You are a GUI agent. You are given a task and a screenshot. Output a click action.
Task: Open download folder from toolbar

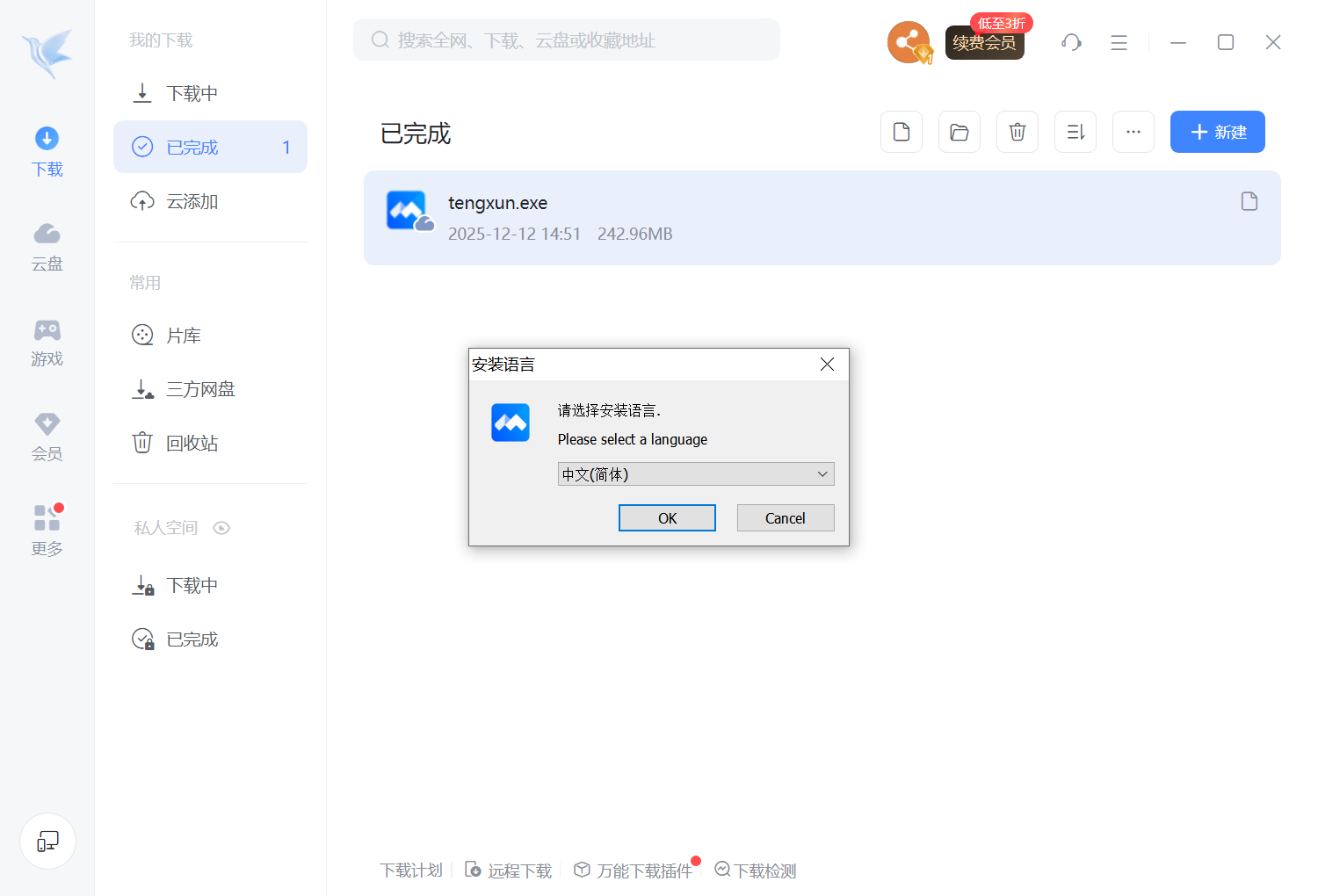(960, 132)
